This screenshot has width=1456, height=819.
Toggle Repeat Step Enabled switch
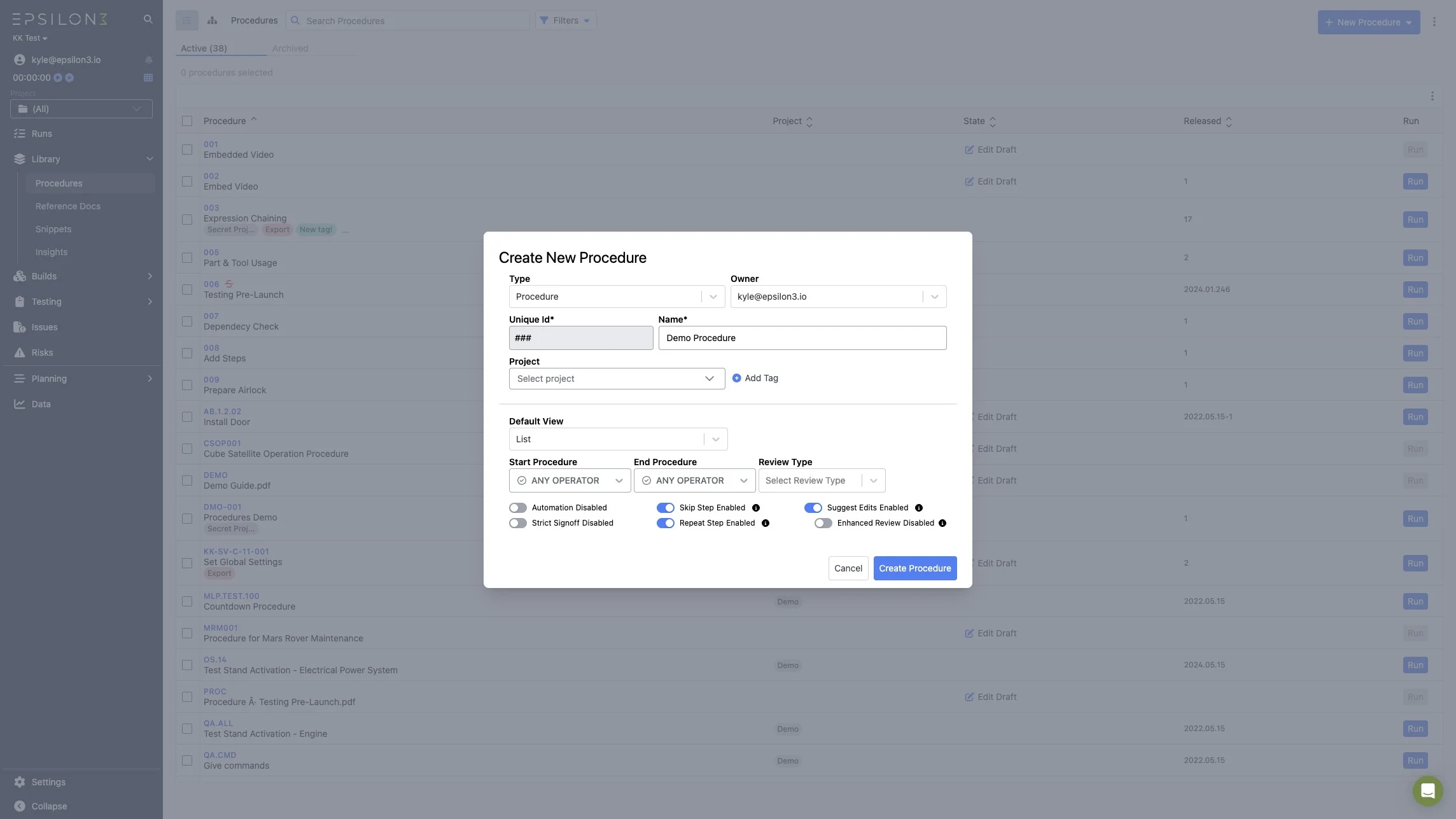(666, 523)
